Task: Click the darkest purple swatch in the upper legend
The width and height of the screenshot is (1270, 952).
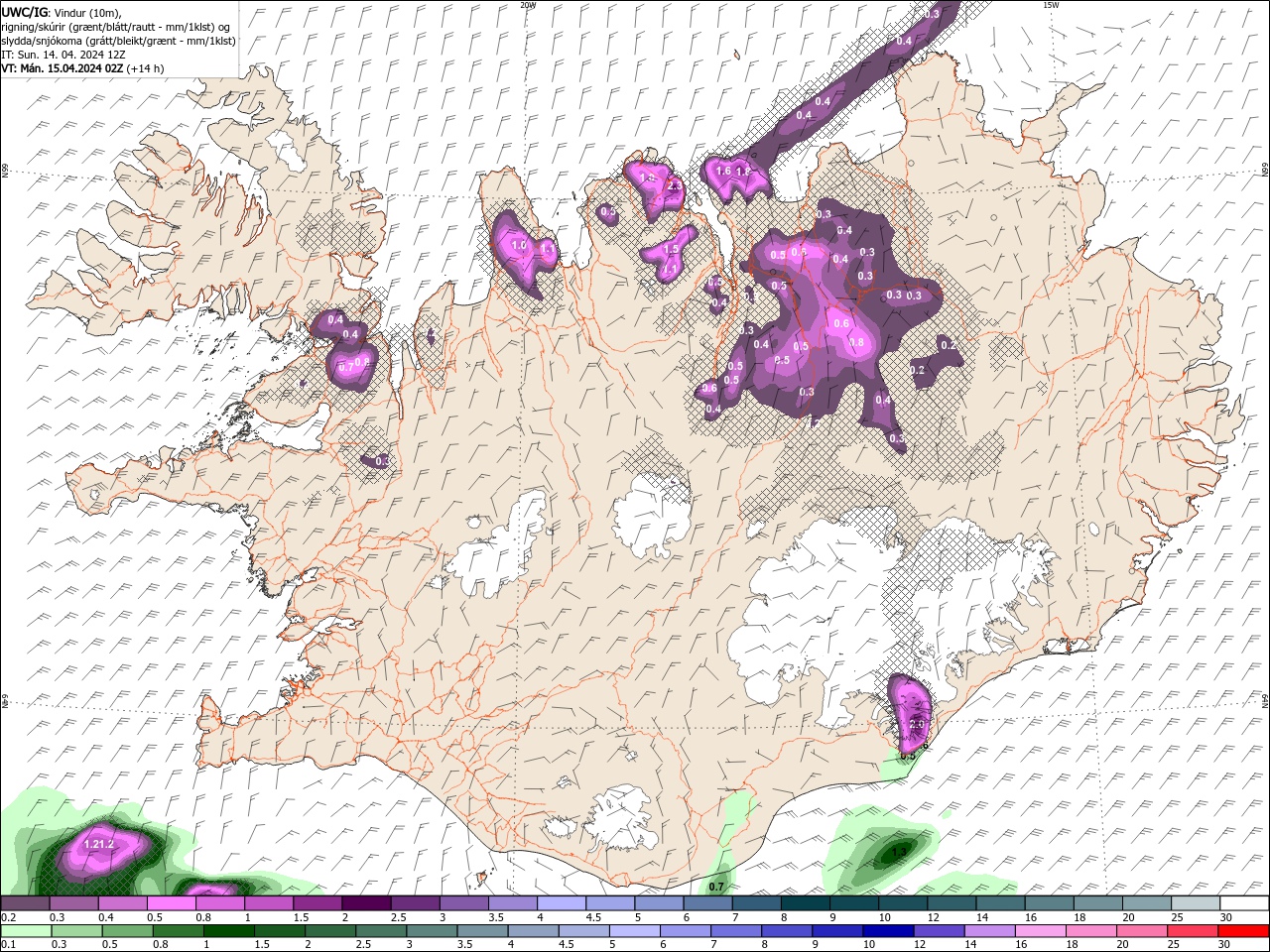Action: 365,903
